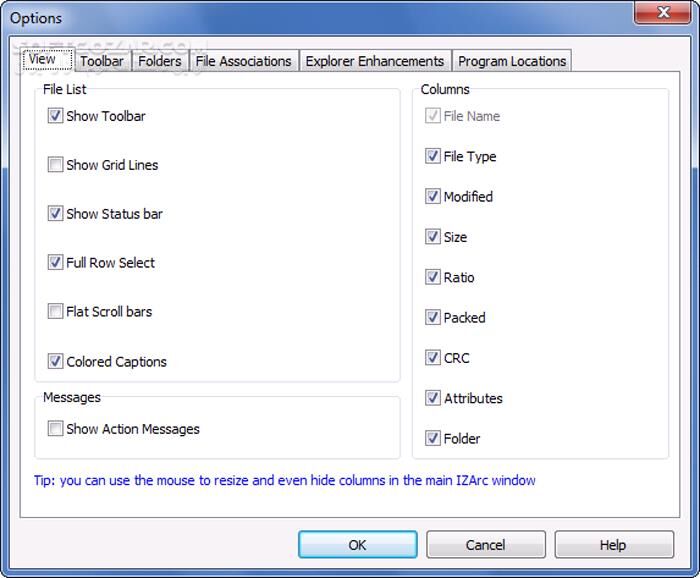Enable Show Action Messages checkbox
This screenshot has width=700, height=578.
55,429
